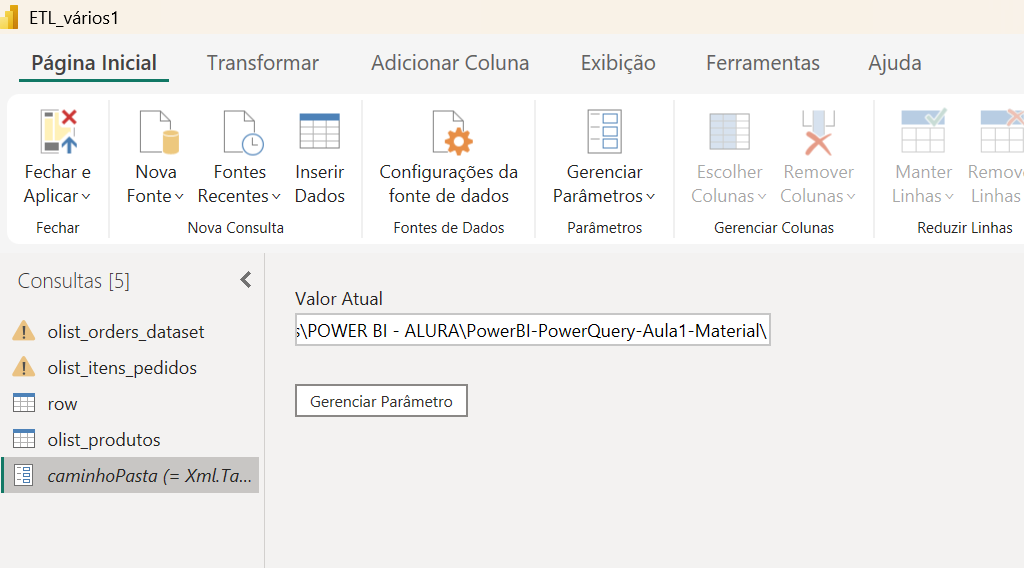Switch to the Página Inicial tab
Screen dimensions: 1024x568
point(94,63)
